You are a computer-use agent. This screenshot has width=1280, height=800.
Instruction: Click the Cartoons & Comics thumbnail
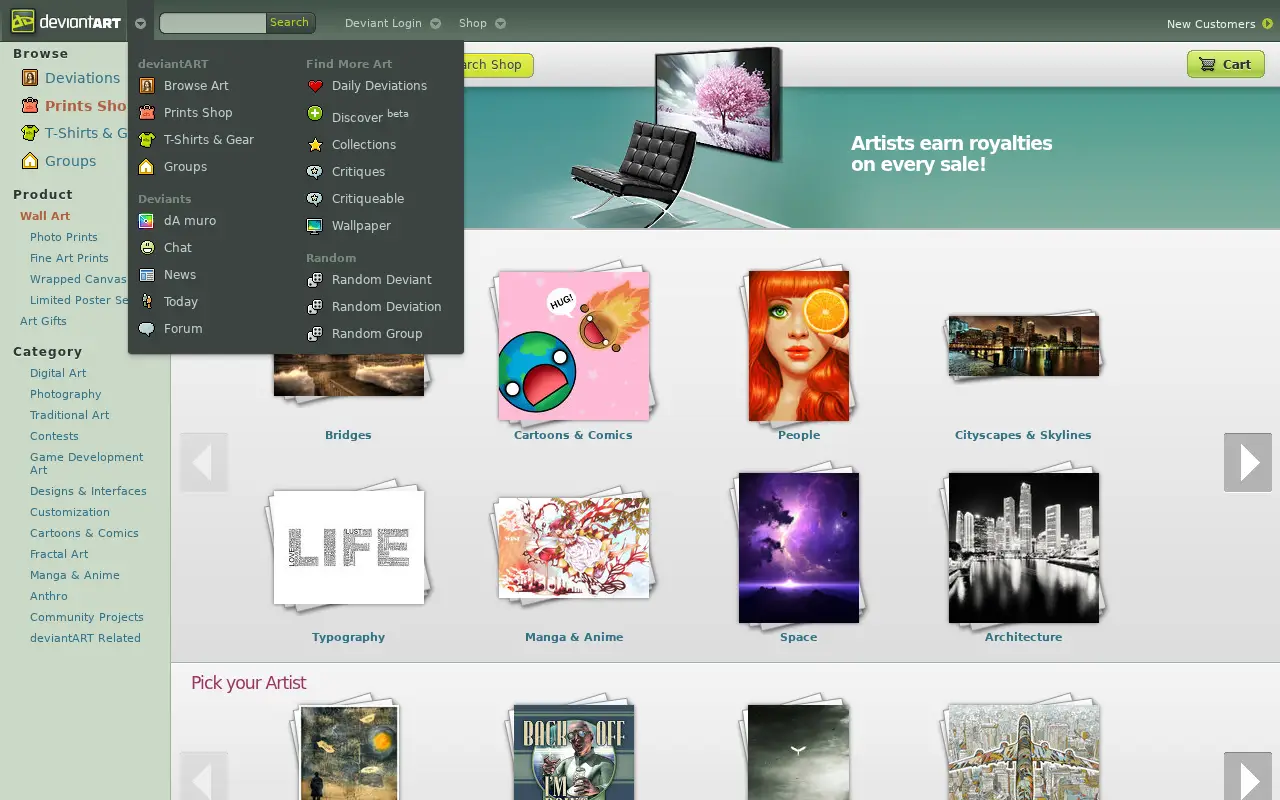[574, 346]
